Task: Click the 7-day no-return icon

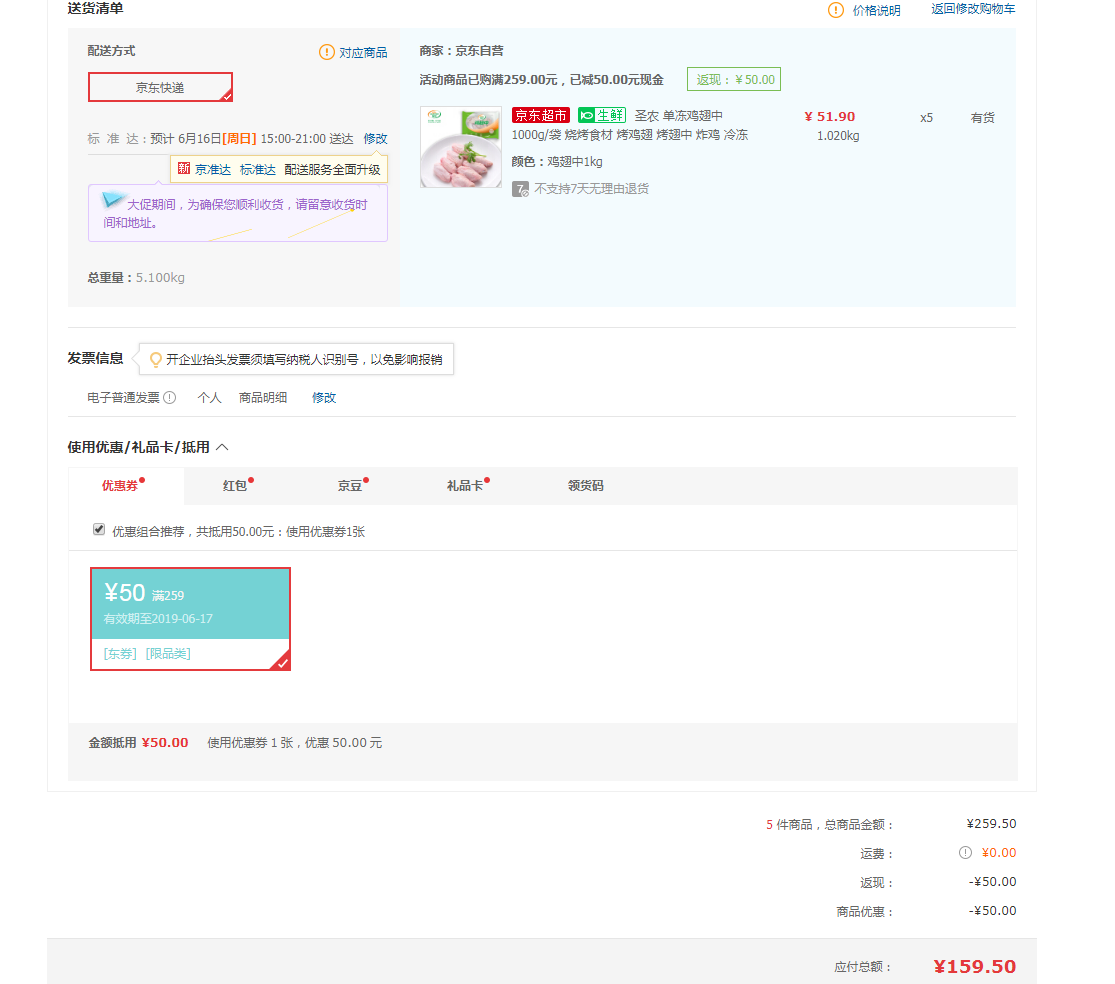Action: point(520,189)
